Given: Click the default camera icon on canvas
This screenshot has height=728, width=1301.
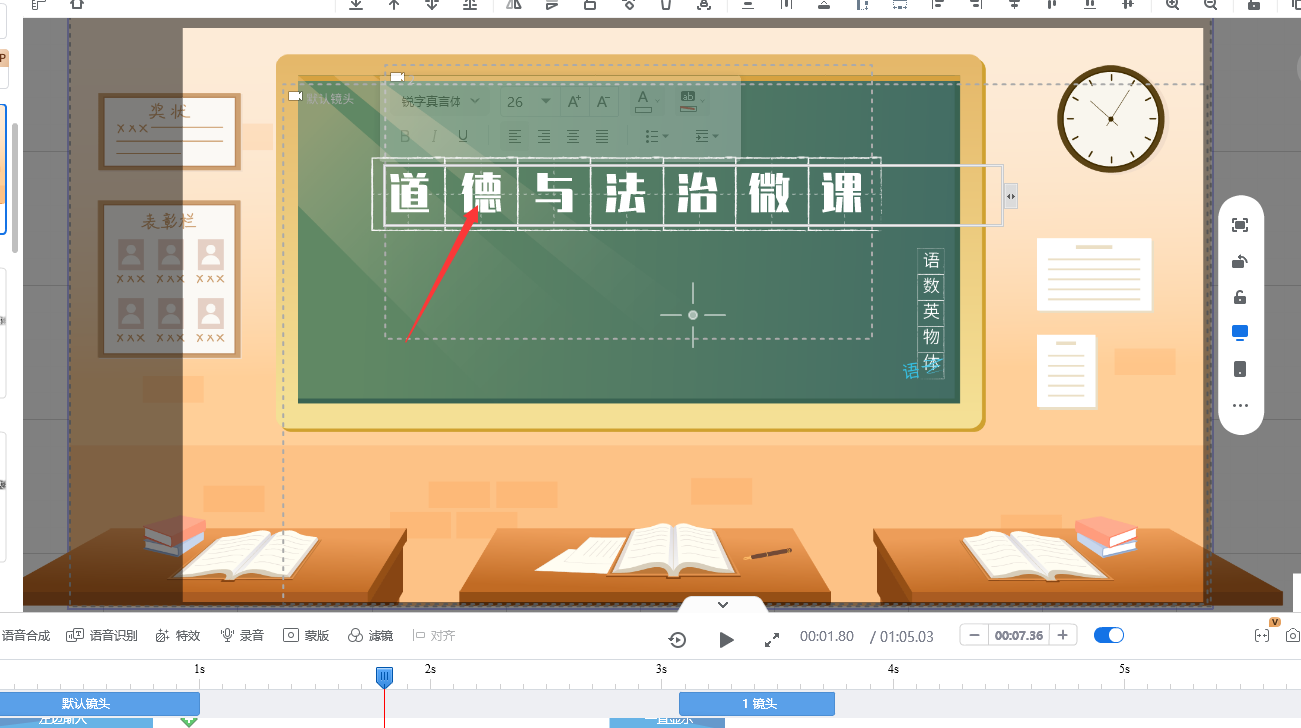Looking at the screenshot, I should [x=295, y=96].
